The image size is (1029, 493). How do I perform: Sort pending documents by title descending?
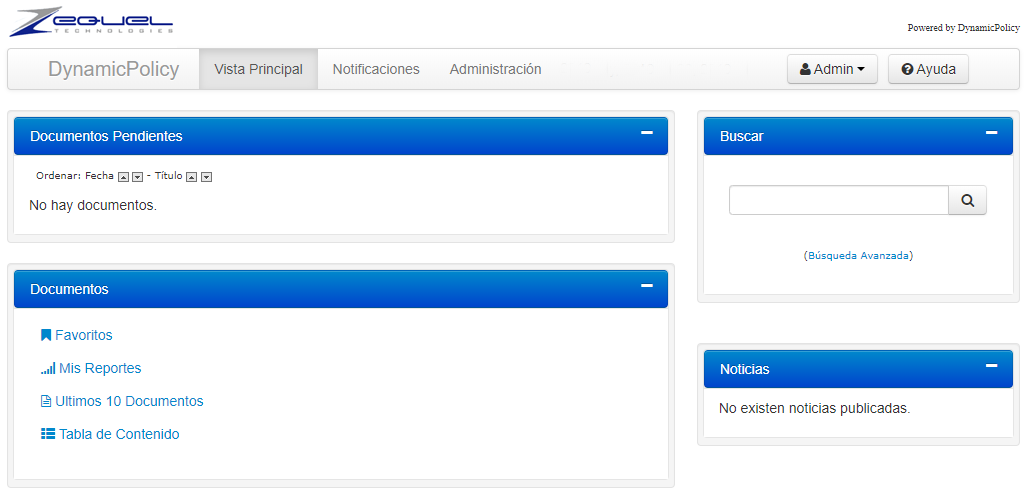[206, 177]
